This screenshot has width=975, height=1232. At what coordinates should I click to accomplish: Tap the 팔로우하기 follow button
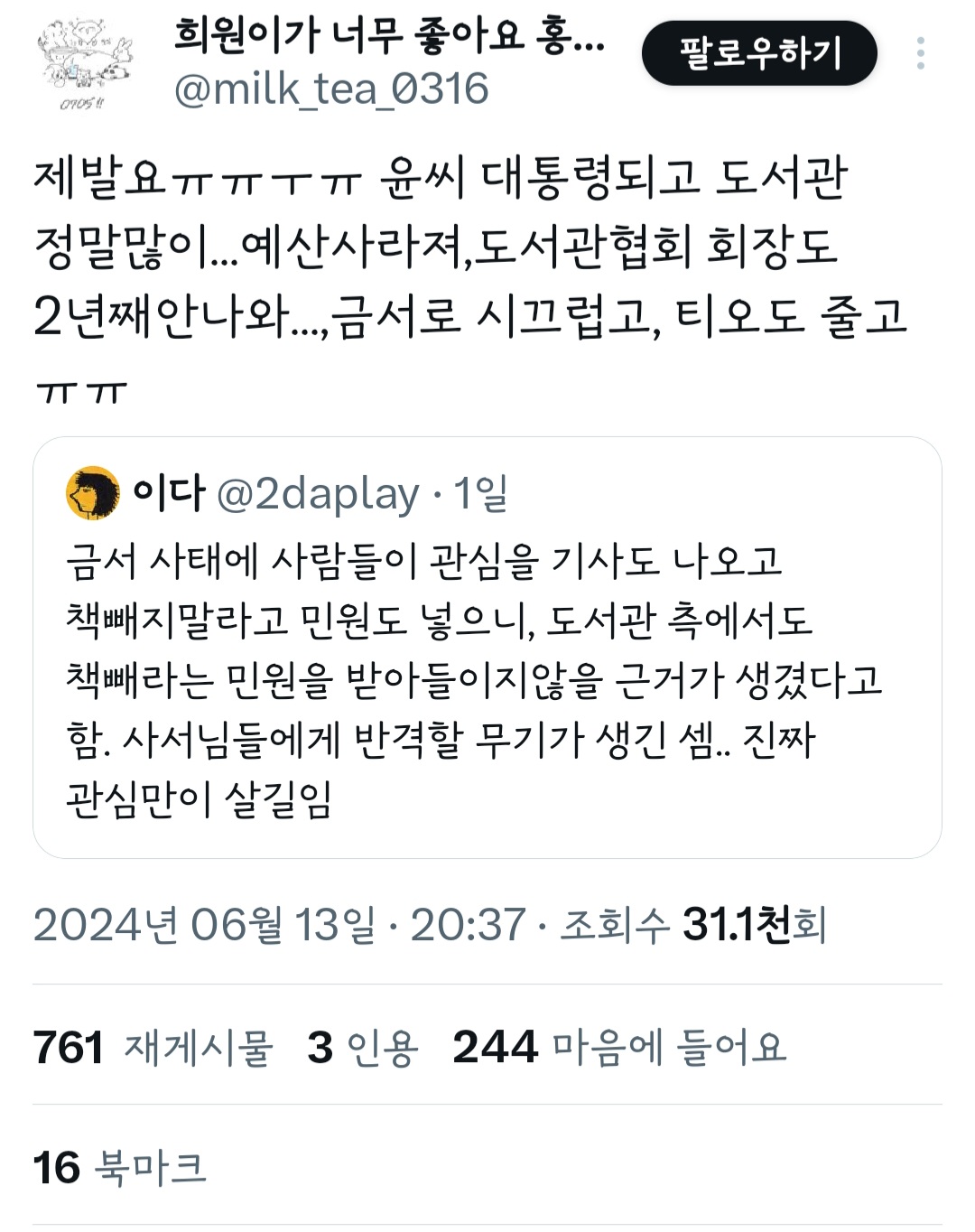(x=759, y=53)
